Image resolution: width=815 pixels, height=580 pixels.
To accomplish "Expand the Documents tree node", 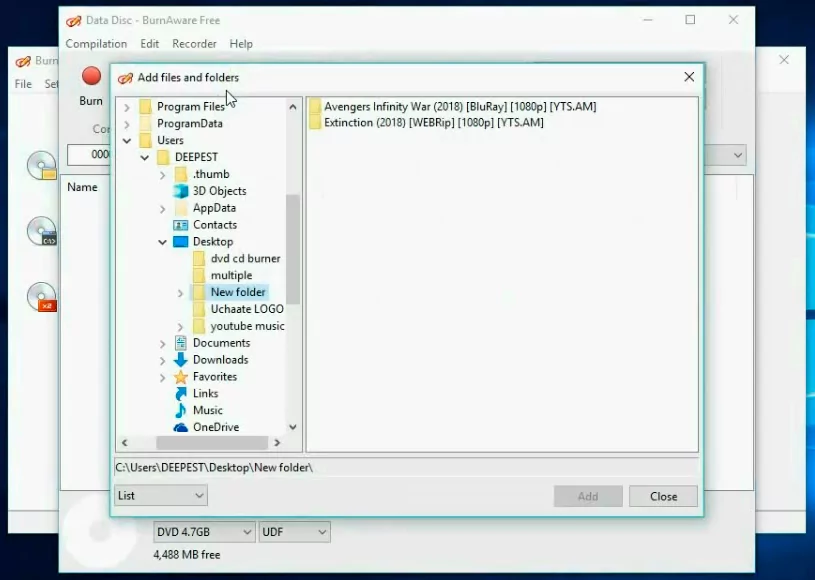I will coord(162,344).
